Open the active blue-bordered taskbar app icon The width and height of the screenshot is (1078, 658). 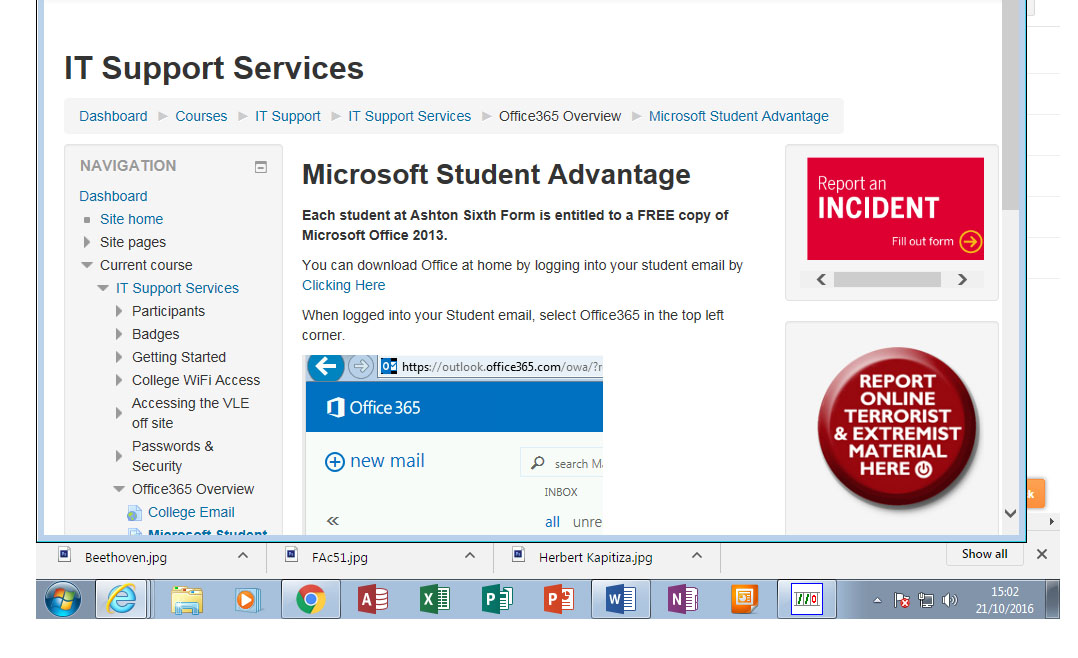(806, 600)
